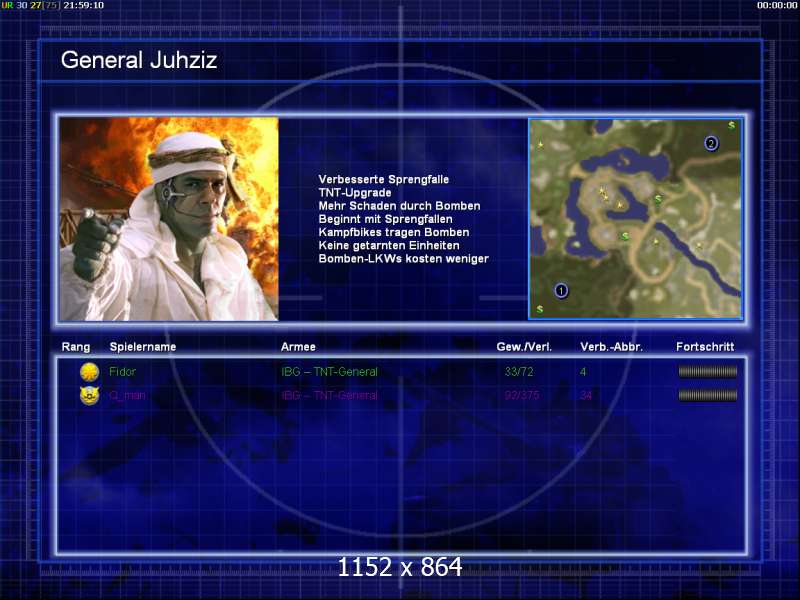Viewport: 800px width, 600px height.
Task: Click the TNT-Upgrade line
Action: coord(355,193)
